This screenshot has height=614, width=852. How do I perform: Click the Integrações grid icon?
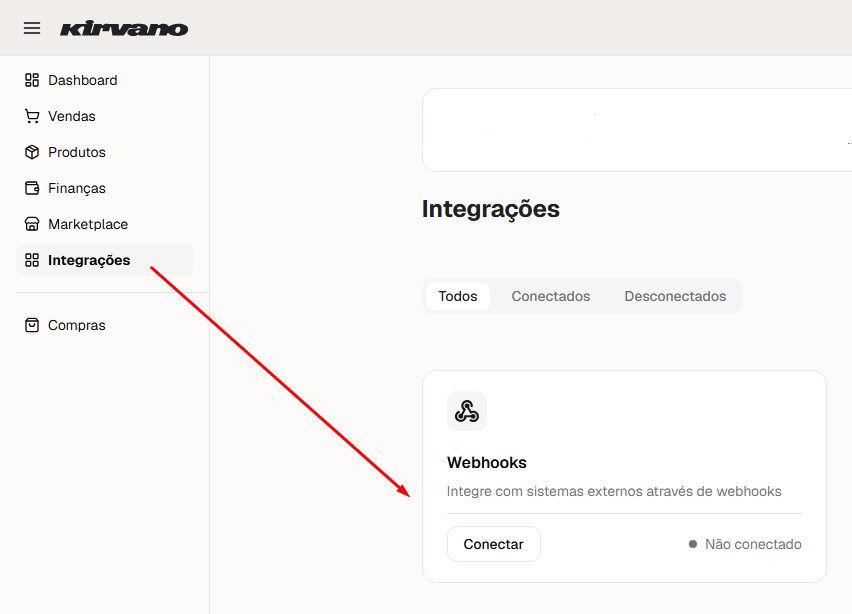(32, 260)
